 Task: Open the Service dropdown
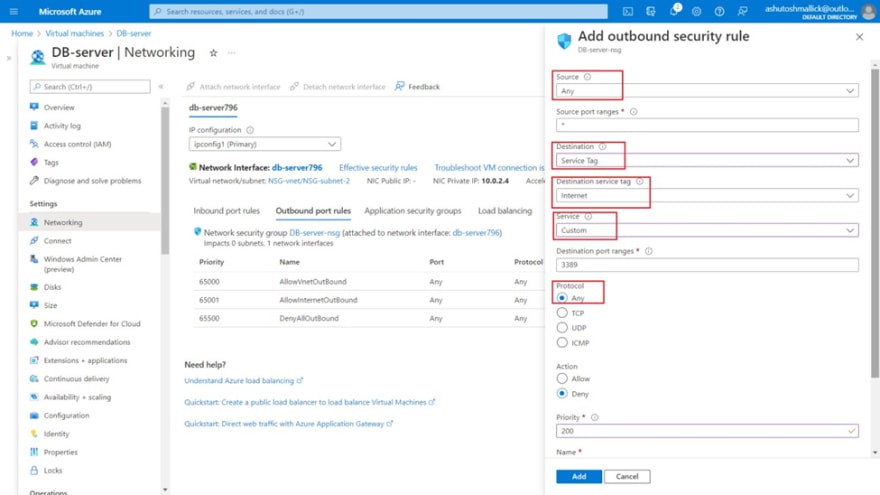click(x=707, y=230)
